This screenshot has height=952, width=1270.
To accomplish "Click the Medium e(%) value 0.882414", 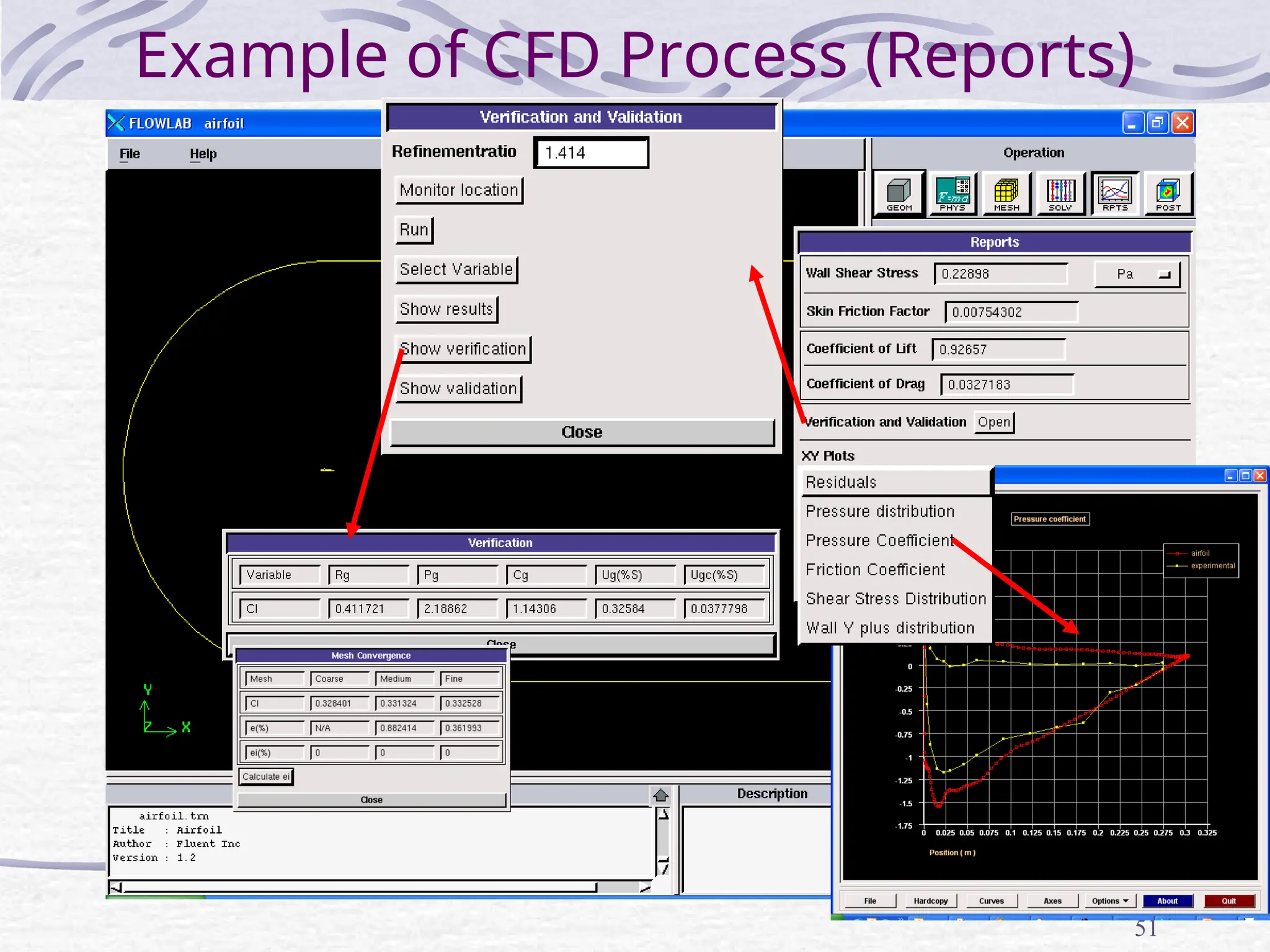I will [x=405, y=728].
